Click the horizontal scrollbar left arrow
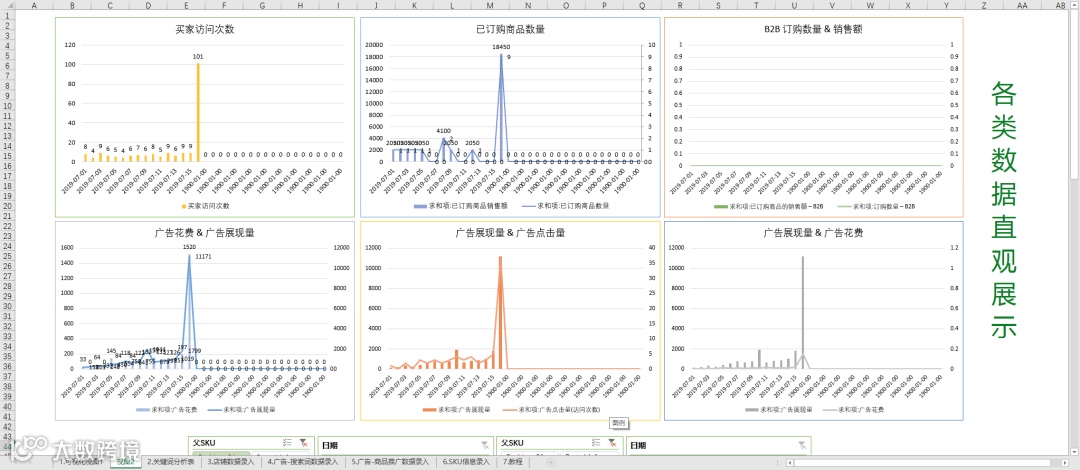 click(x=791, y=462)
